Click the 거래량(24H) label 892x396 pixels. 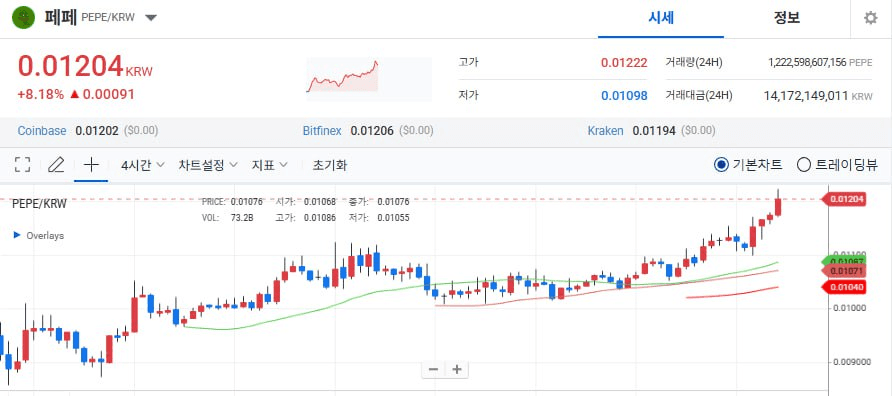(x=693, y=63)
